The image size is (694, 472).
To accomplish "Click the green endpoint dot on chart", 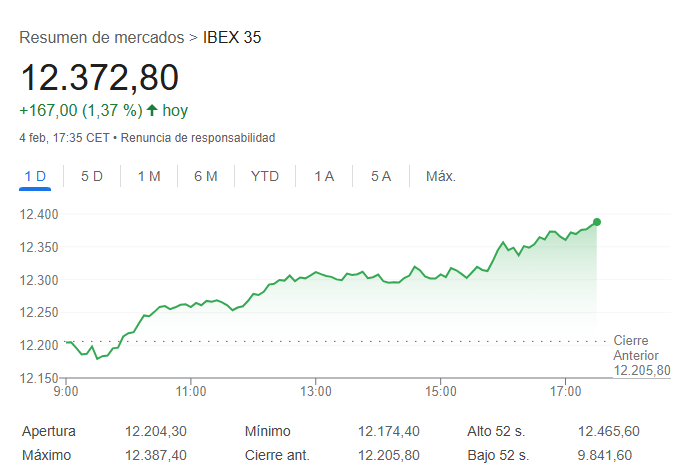I will [x=597, y=222].
